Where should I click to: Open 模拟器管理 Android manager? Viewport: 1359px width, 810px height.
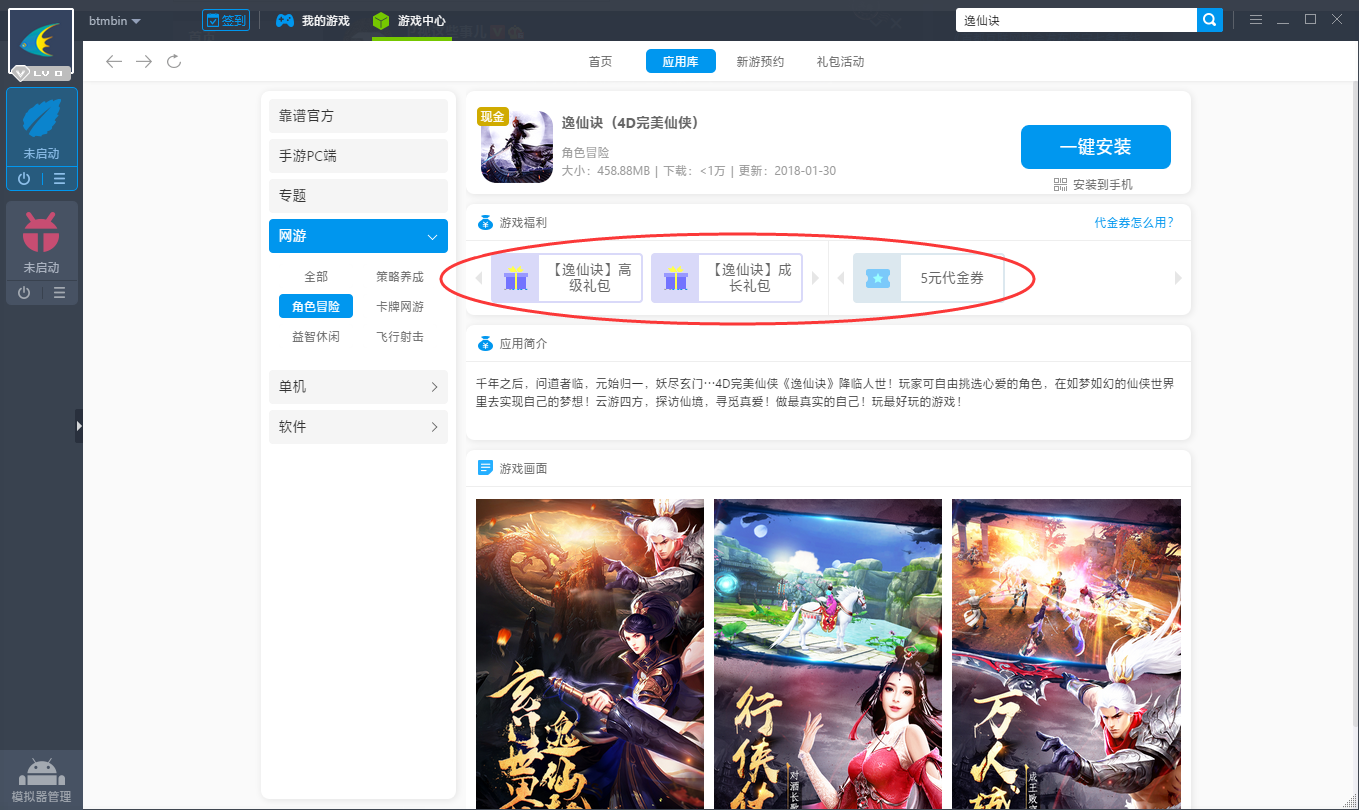[41, 780]
